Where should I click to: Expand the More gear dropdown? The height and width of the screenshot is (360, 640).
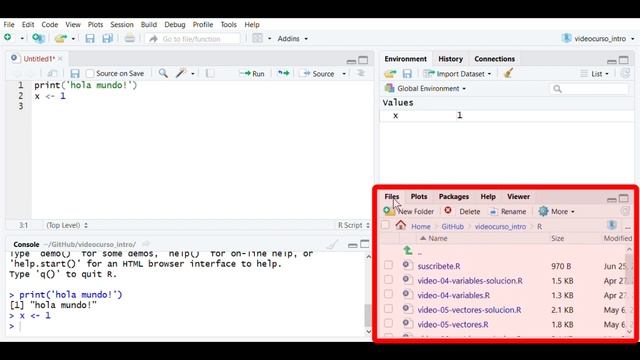pos(556,211)
